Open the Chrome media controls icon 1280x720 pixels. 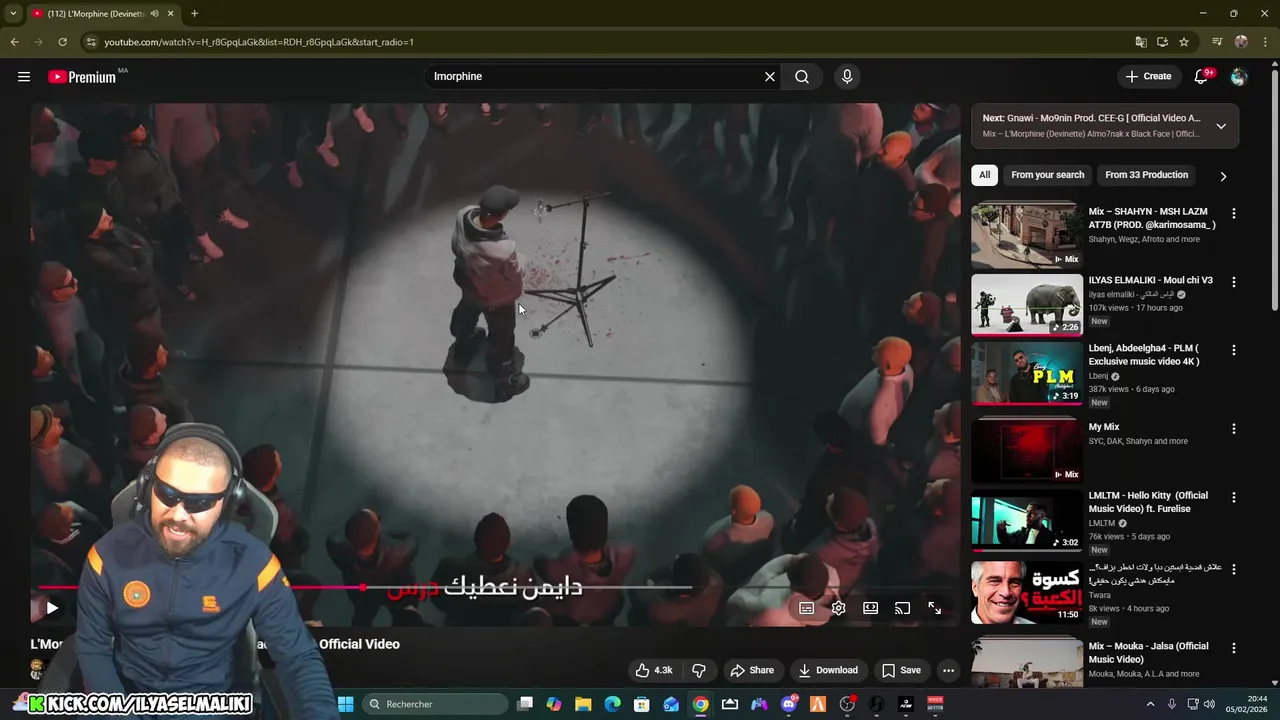pyautogui.click(x=1217, y=42)
